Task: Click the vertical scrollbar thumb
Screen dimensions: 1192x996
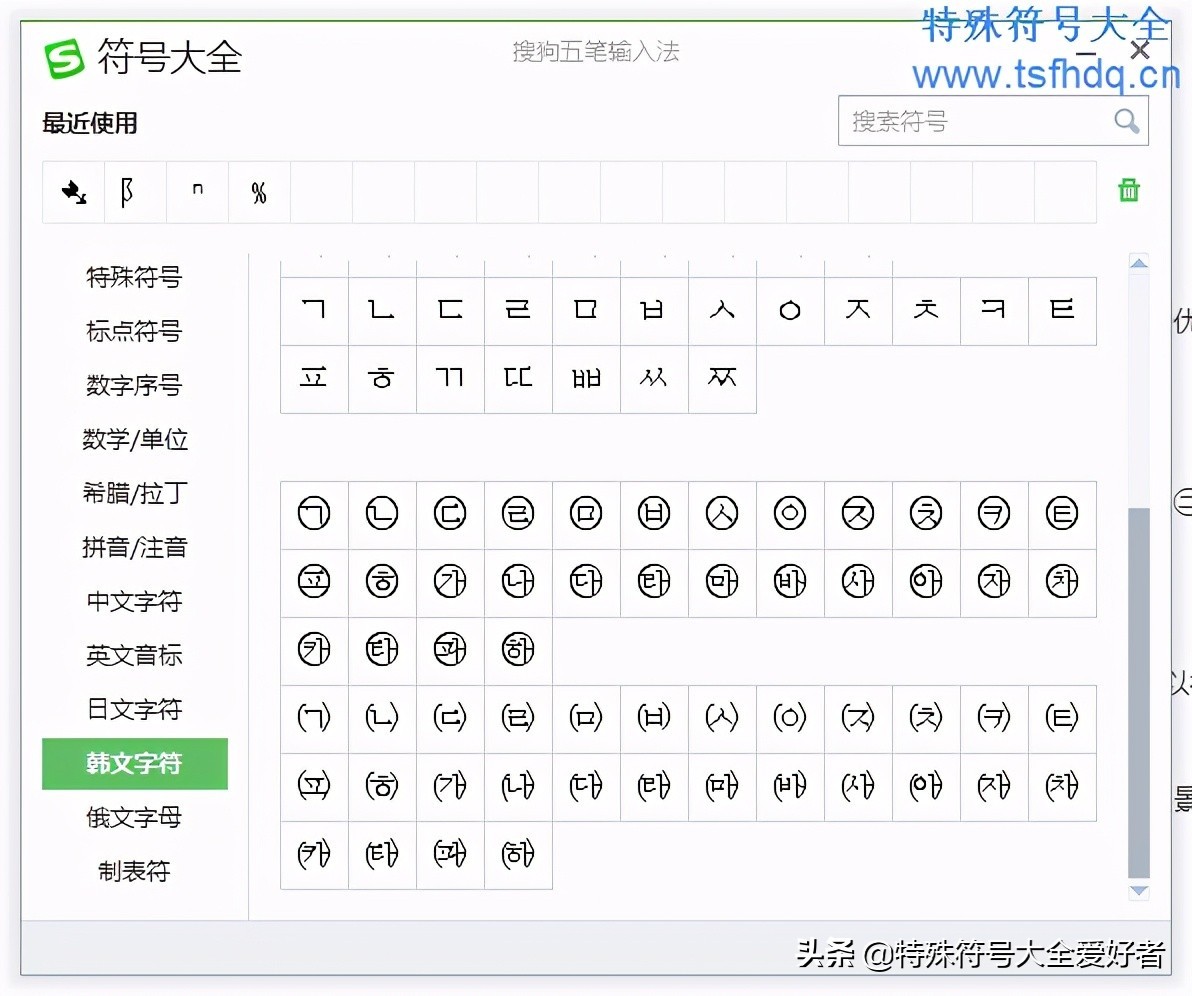Action: [1139, 690]
